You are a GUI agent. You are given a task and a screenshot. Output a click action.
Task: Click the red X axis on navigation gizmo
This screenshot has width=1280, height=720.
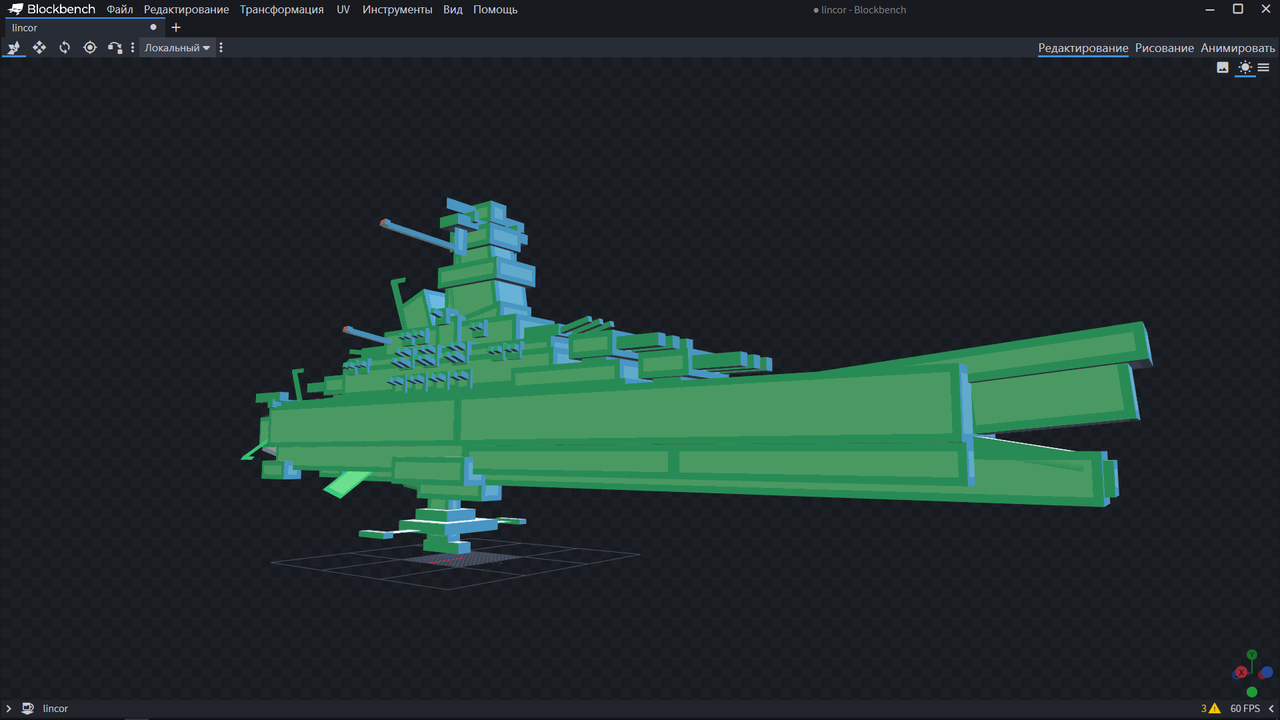point(1241,672)
